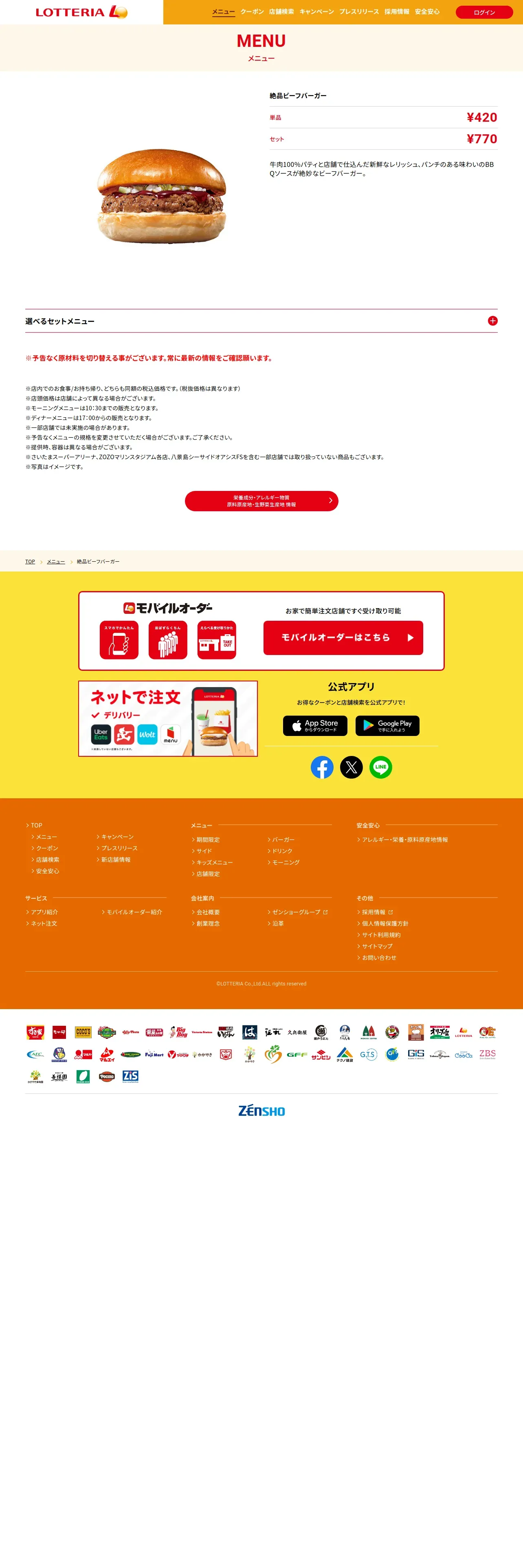Open the ZENSHO logo at page bottom

[x=262, y=1111]
